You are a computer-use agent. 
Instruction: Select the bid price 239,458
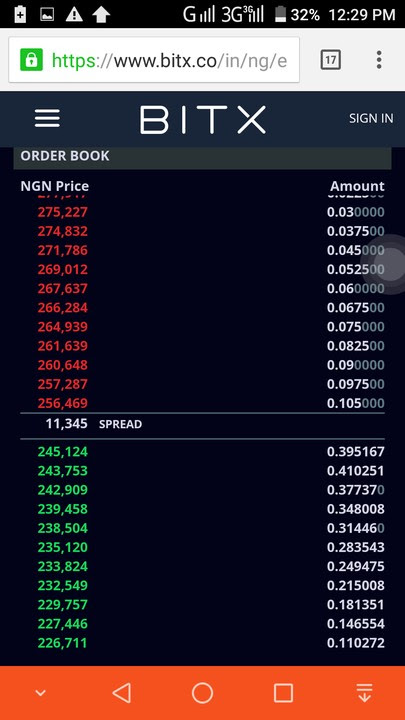(x=62, y=509)
